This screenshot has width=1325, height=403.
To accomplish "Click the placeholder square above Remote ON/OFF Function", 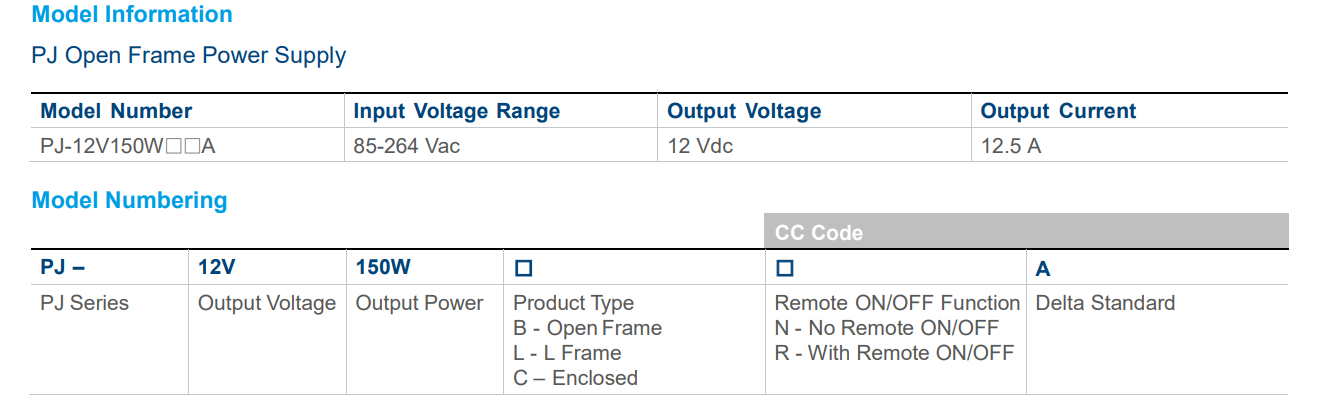I will click(785, 269).
